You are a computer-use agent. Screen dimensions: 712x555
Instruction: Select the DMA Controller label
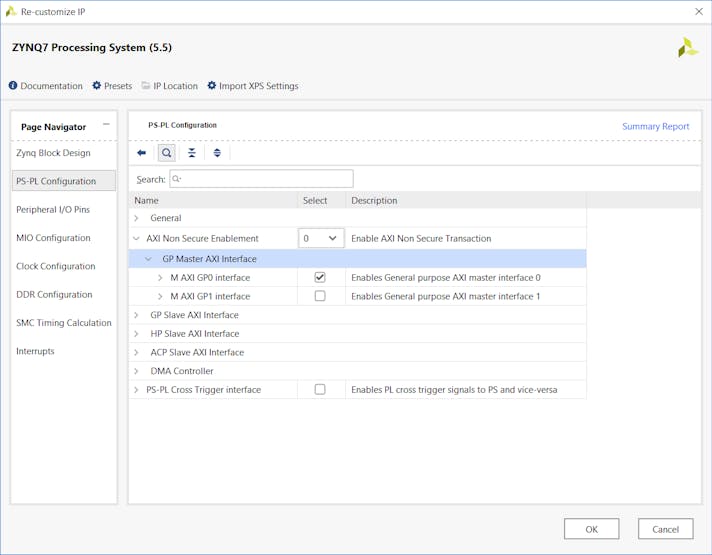tap(182, 371)
